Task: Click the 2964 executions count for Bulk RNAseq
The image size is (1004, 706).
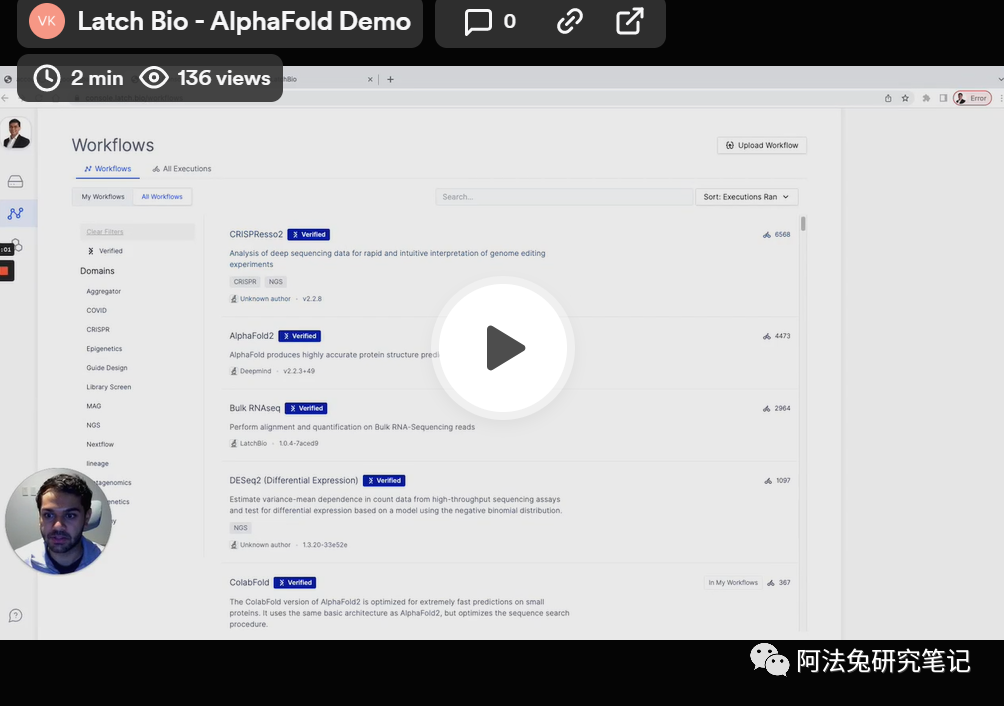Action: point(777,408)
